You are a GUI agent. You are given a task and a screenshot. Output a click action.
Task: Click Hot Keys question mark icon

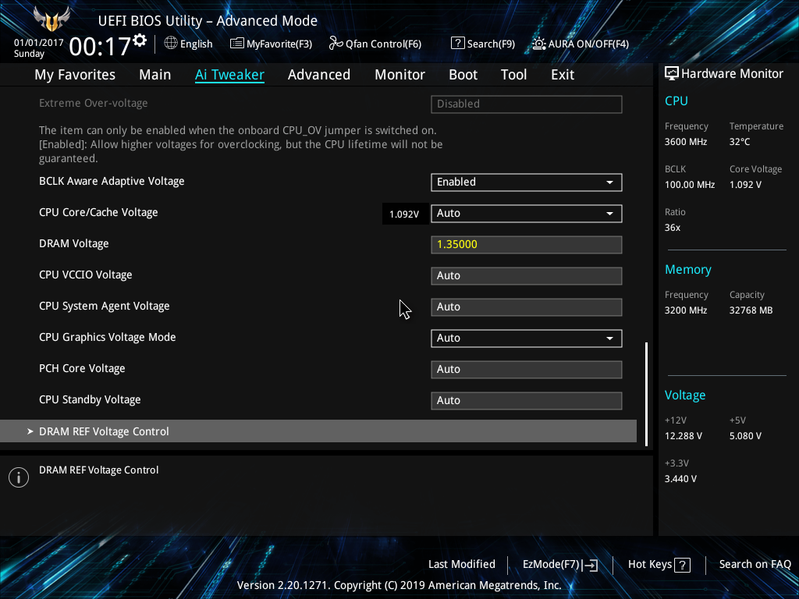click(x=682, y=565)
